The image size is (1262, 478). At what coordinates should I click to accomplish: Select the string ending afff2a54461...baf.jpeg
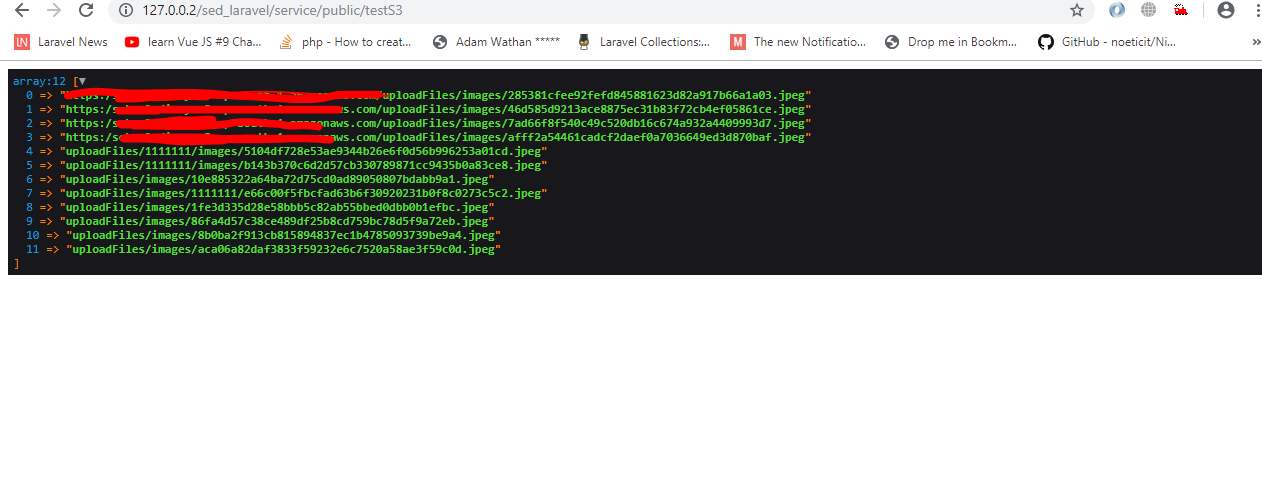point(433,137)
